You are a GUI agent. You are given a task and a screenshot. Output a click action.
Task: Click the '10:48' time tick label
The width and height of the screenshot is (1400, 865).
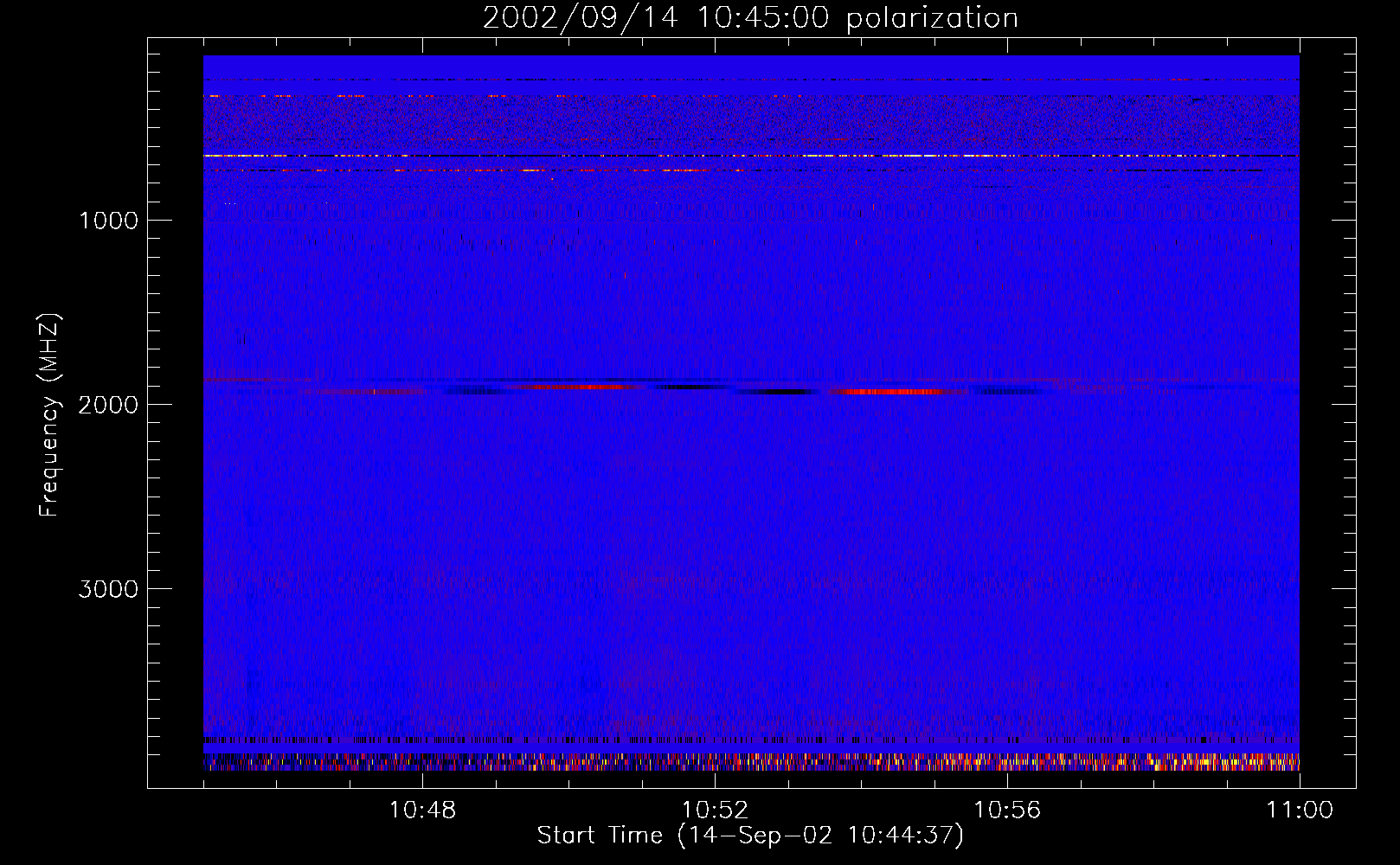tap(422, 811)
